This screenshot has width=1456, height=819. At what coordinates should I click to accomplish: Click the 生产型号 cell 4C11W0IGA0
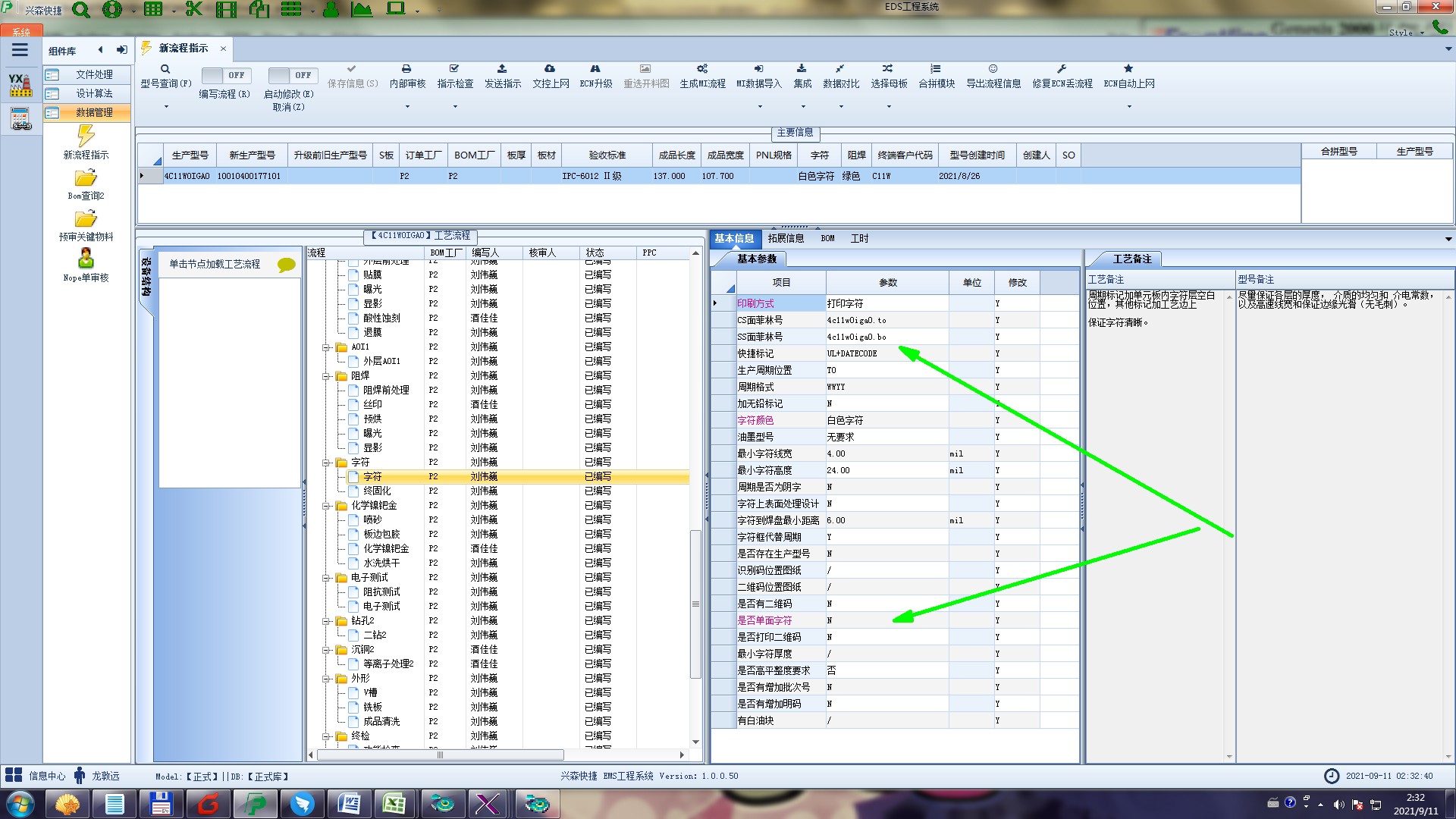[x=187, y=176]
